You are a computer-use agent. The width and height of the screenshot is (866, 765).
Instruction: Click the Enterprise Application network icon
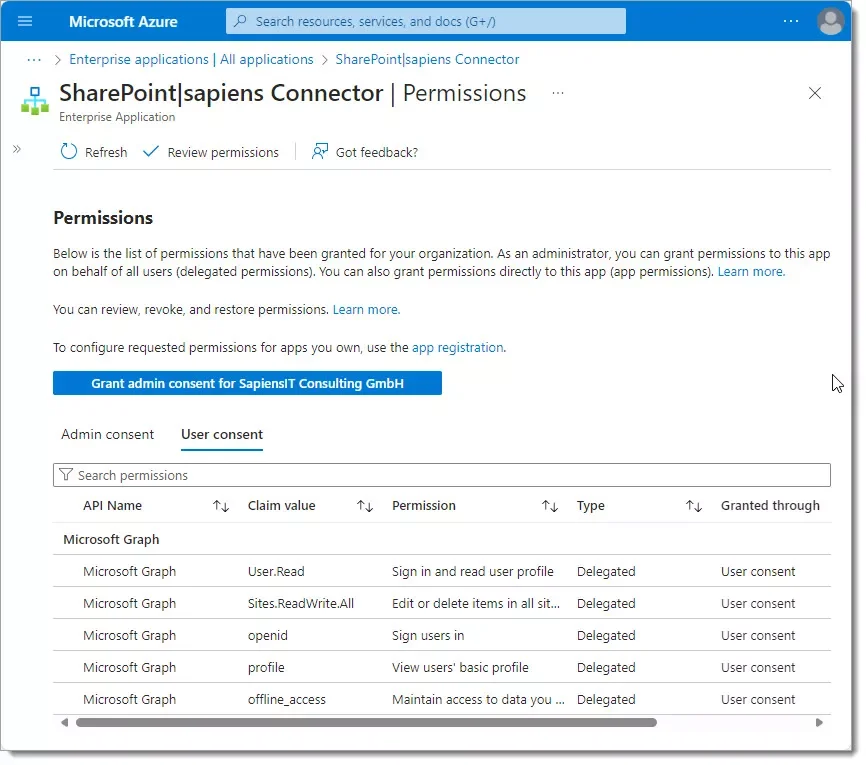coord(35,101)
